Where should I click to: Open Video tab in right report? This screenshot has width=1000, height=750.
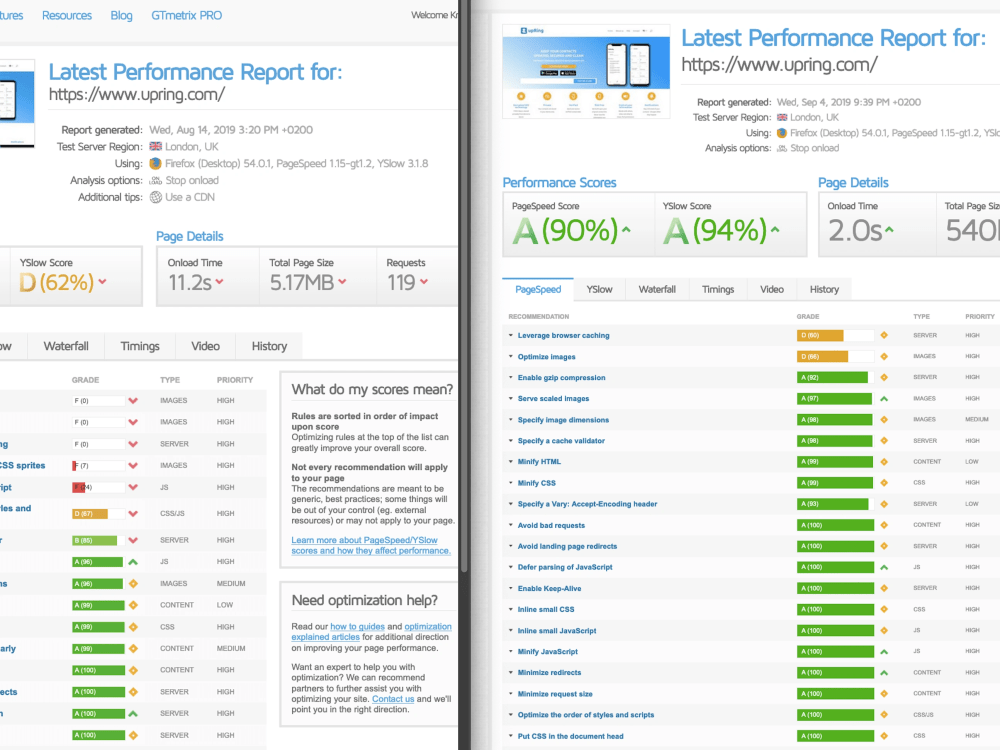coord(772,290)
